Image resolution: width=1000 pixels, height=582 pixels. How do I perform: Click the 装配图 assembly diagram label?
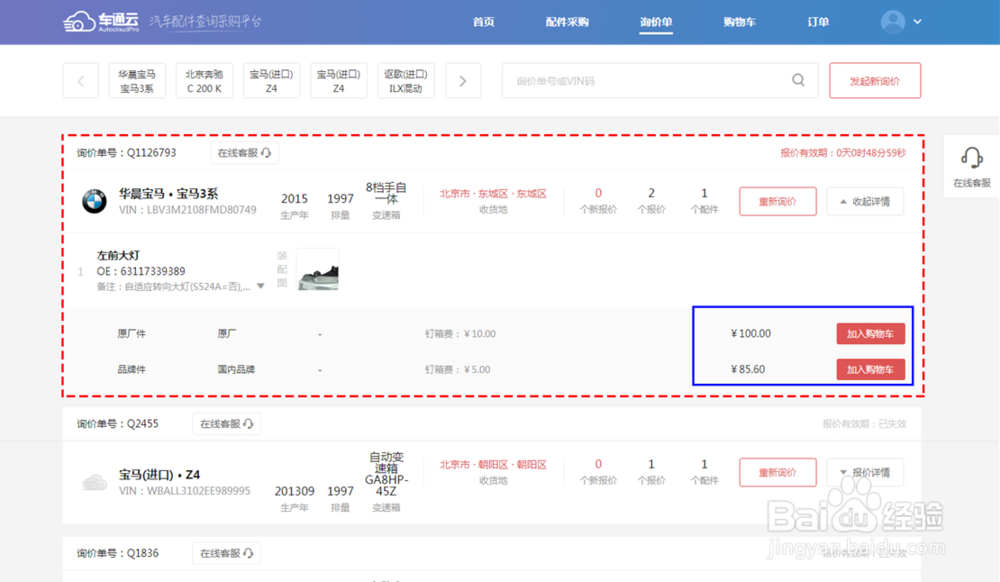point(282,269)
